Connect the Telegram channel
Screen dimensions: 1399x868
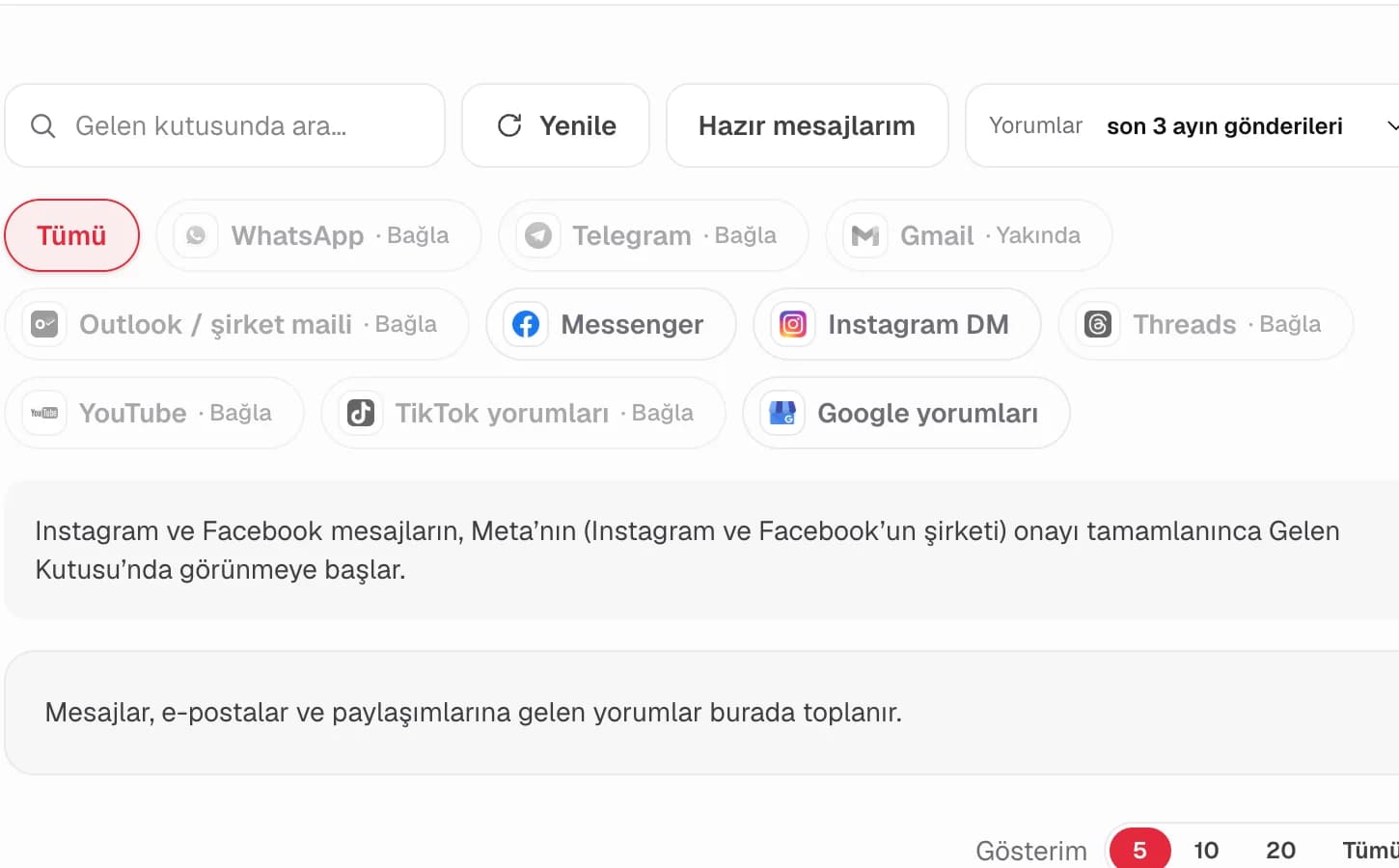click(x=653, y=235)
